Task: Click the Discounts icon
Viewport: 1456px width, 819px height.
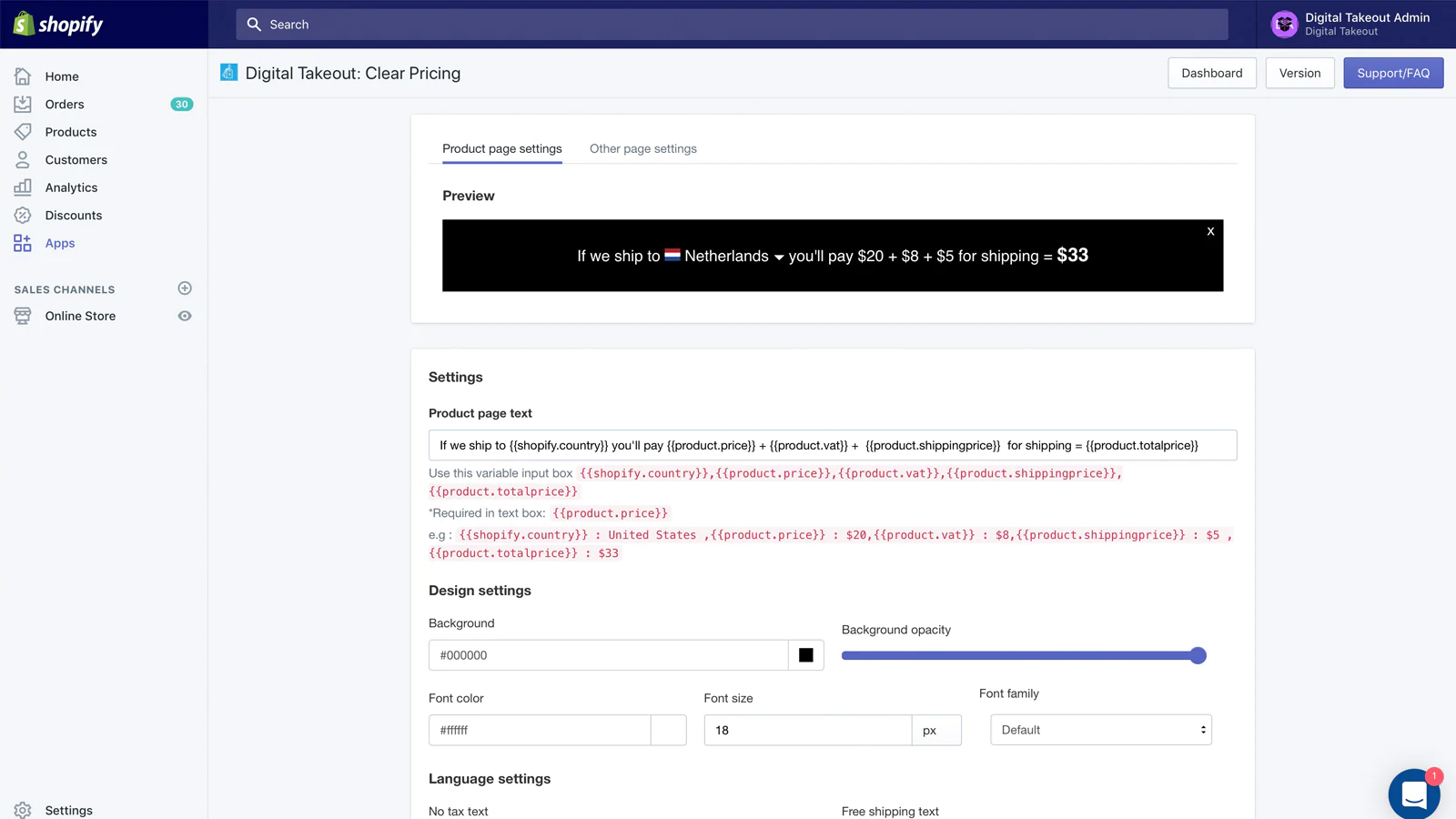Action: pyautogui.click(x=23, y=215)
